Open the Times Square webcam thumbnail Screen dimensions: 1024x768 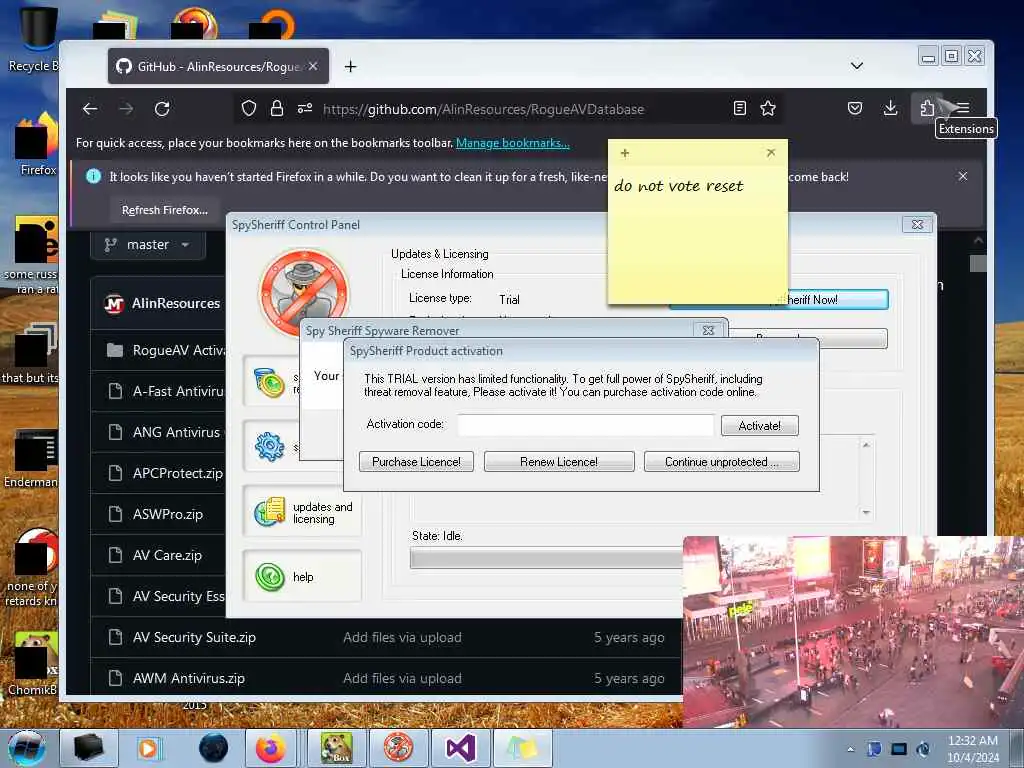click(x=853, y=632)
